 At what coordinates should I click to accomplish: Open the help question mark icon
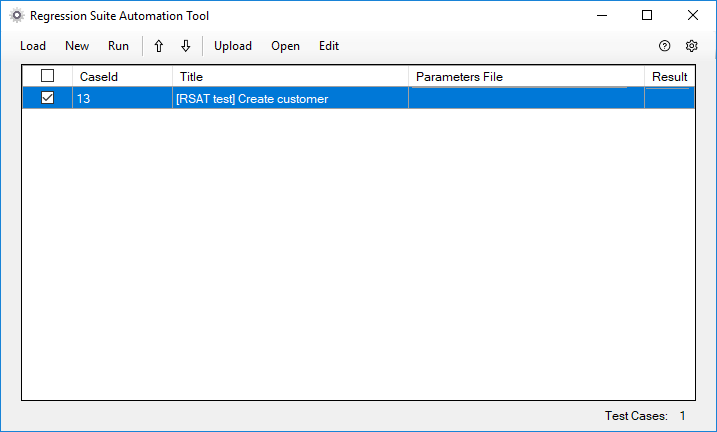click(x=664, y=46)
